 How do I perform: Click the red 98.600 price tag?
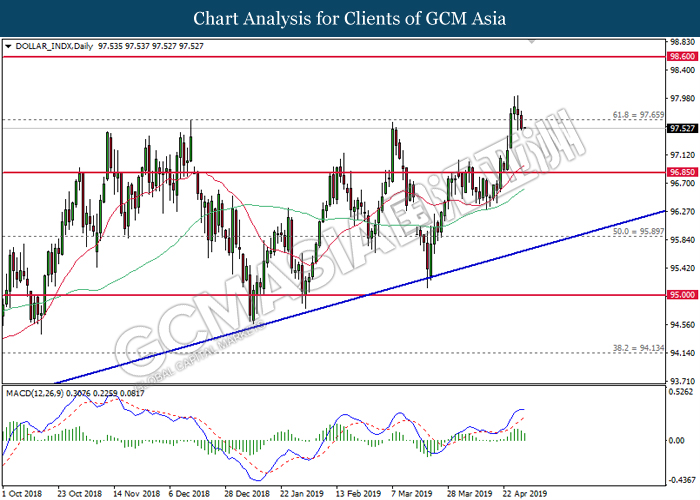pos(683,58)
